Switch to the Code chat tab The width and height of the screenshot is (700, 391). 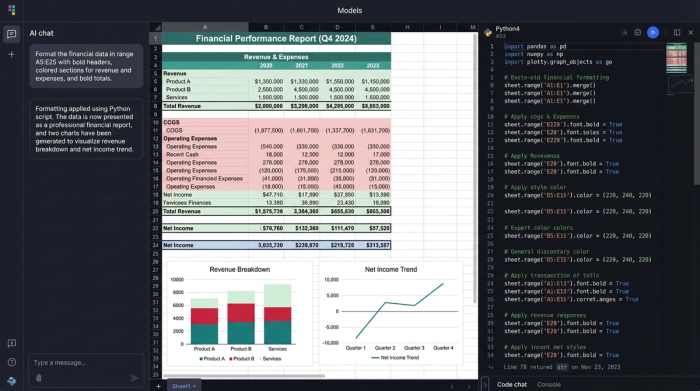pyautogui.click(x=512, y=384)
